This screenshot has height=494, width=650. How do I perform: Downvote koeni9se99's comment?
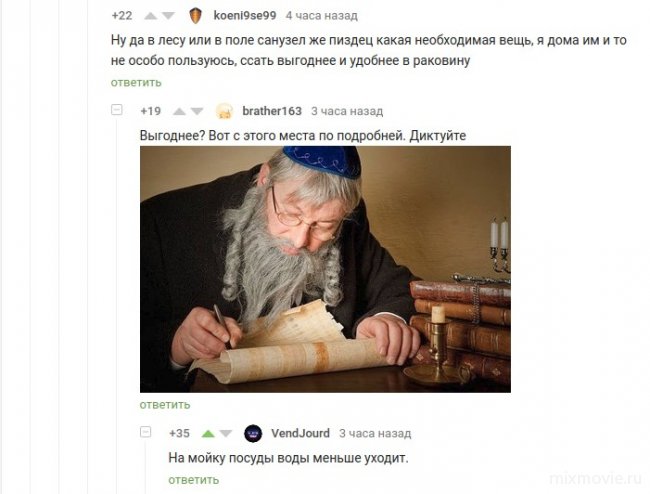[168, 16]
